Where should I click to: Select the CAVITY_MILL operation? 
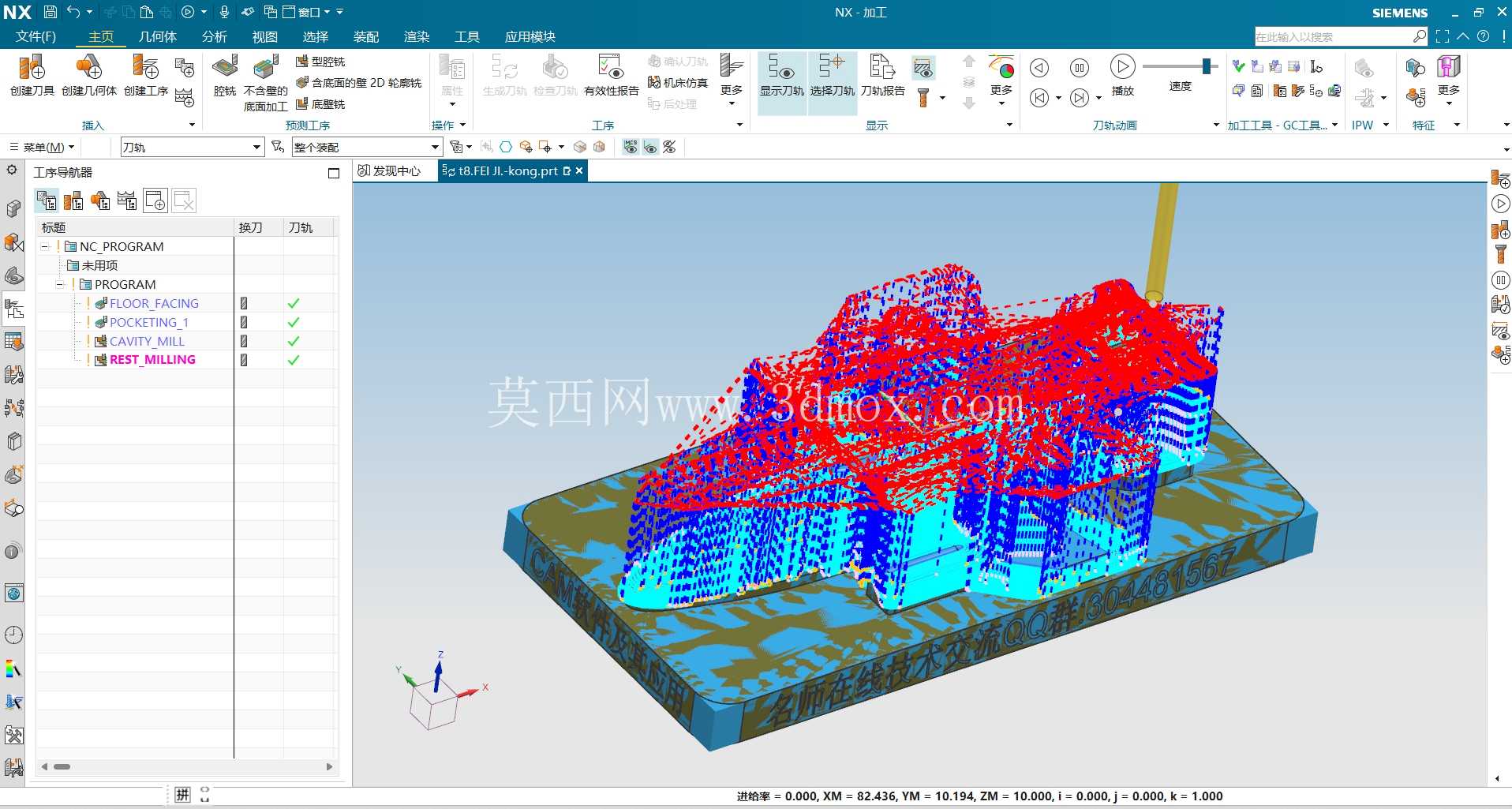pos(147,341)
